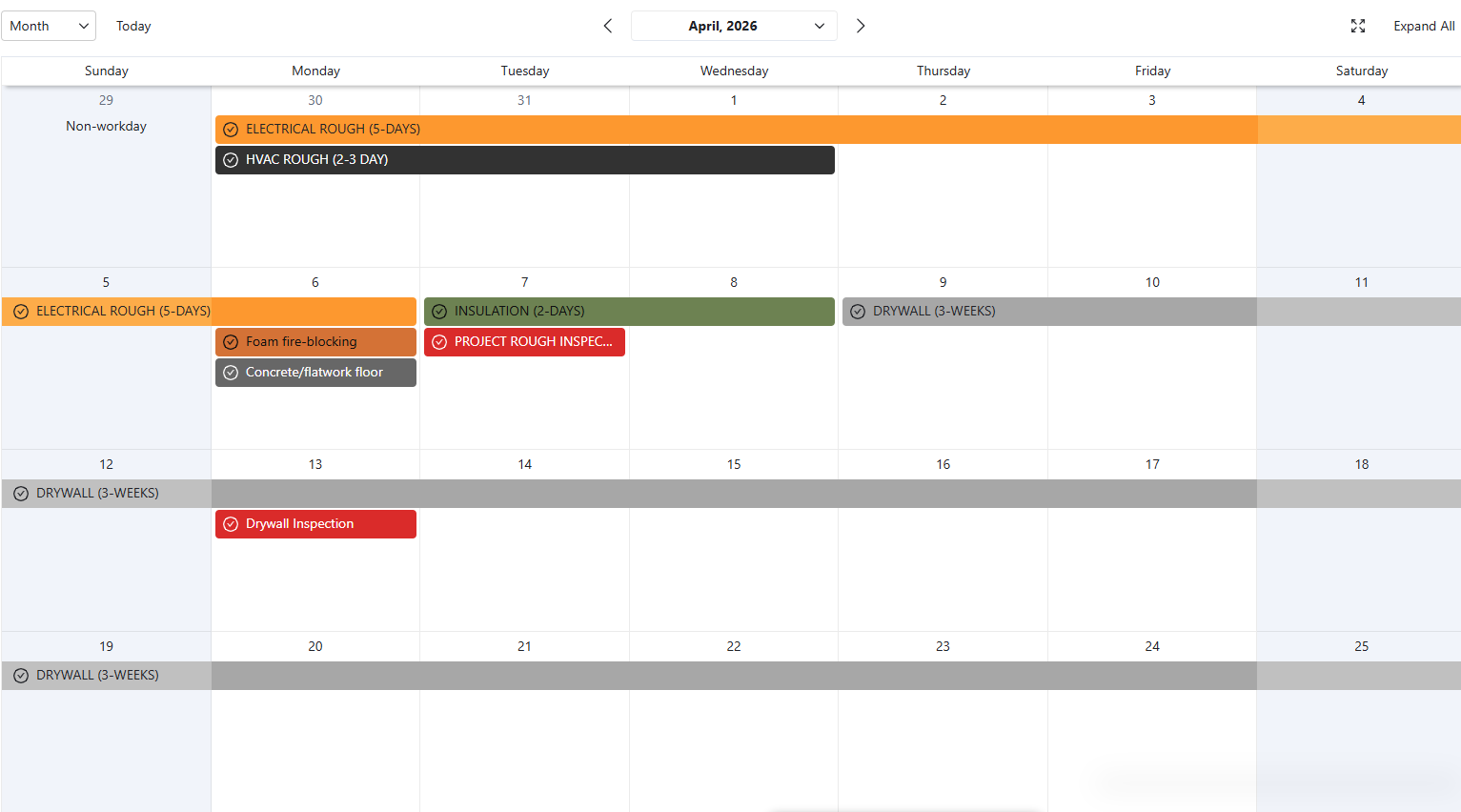This screenshot has width=1461, height=812.
Task: Select day number 15
Action: pos(734,464)
